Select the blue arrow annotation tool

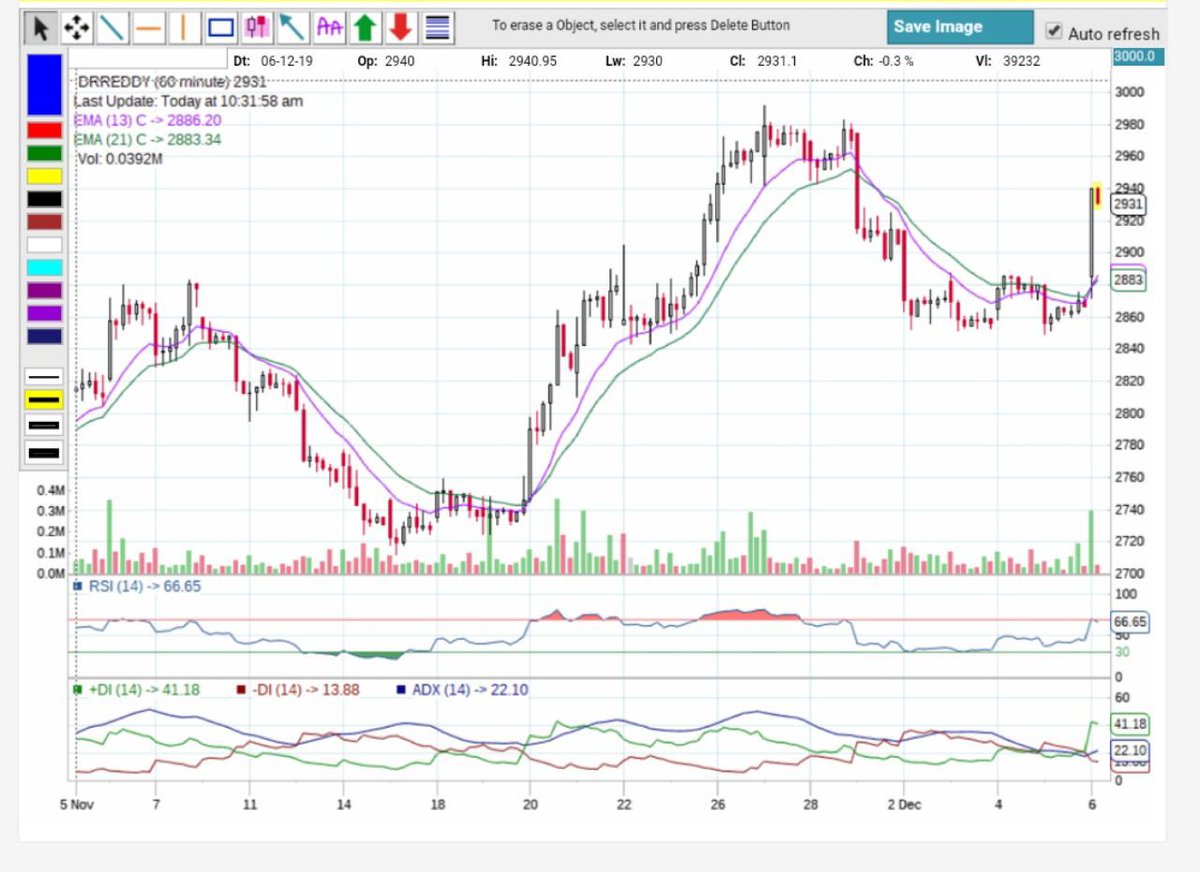click(x=292, y=28)
